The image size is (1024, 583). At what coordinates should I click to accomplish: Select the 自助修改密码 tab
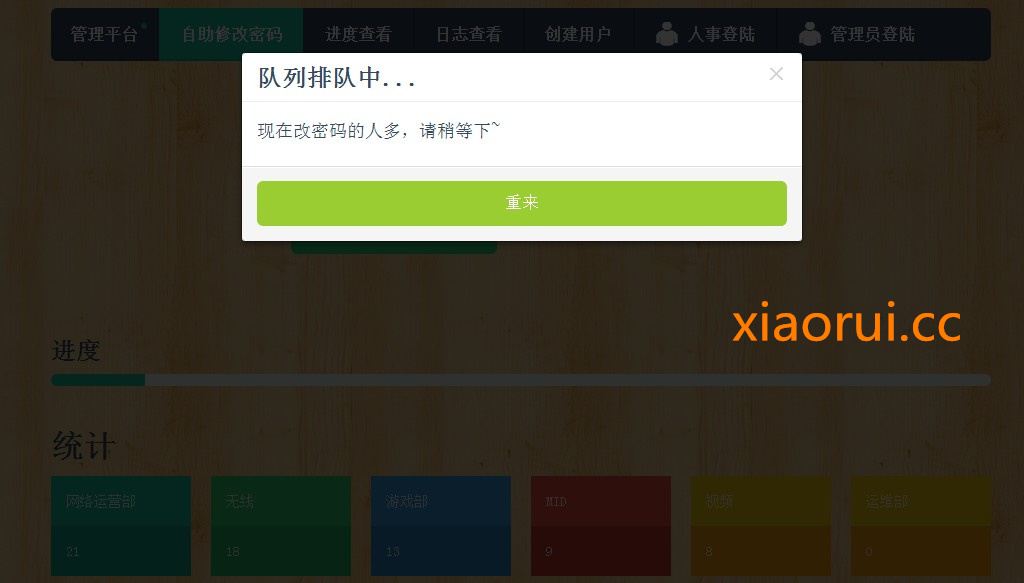(231, 34)
